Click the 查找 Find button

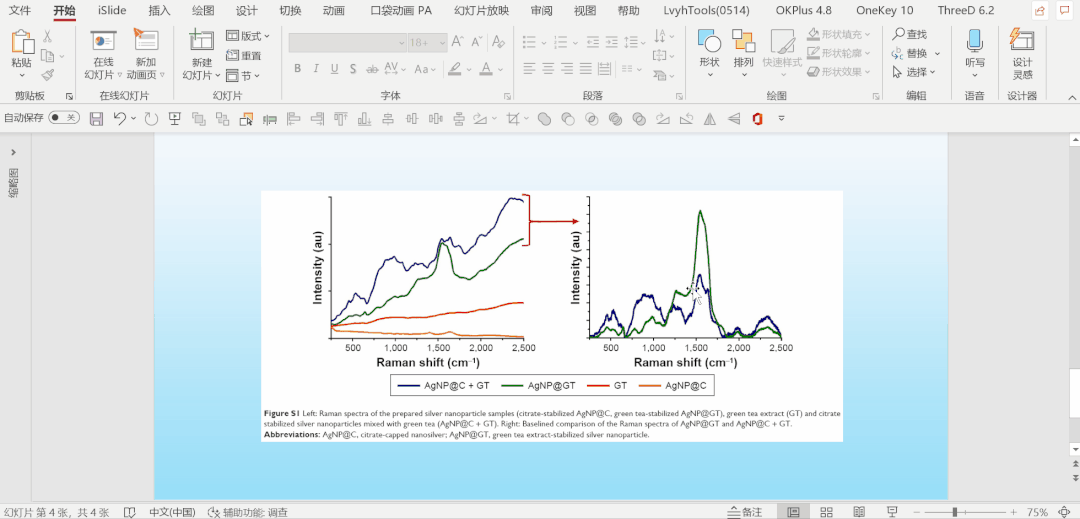pyautogui.click(x=910, y=33)
